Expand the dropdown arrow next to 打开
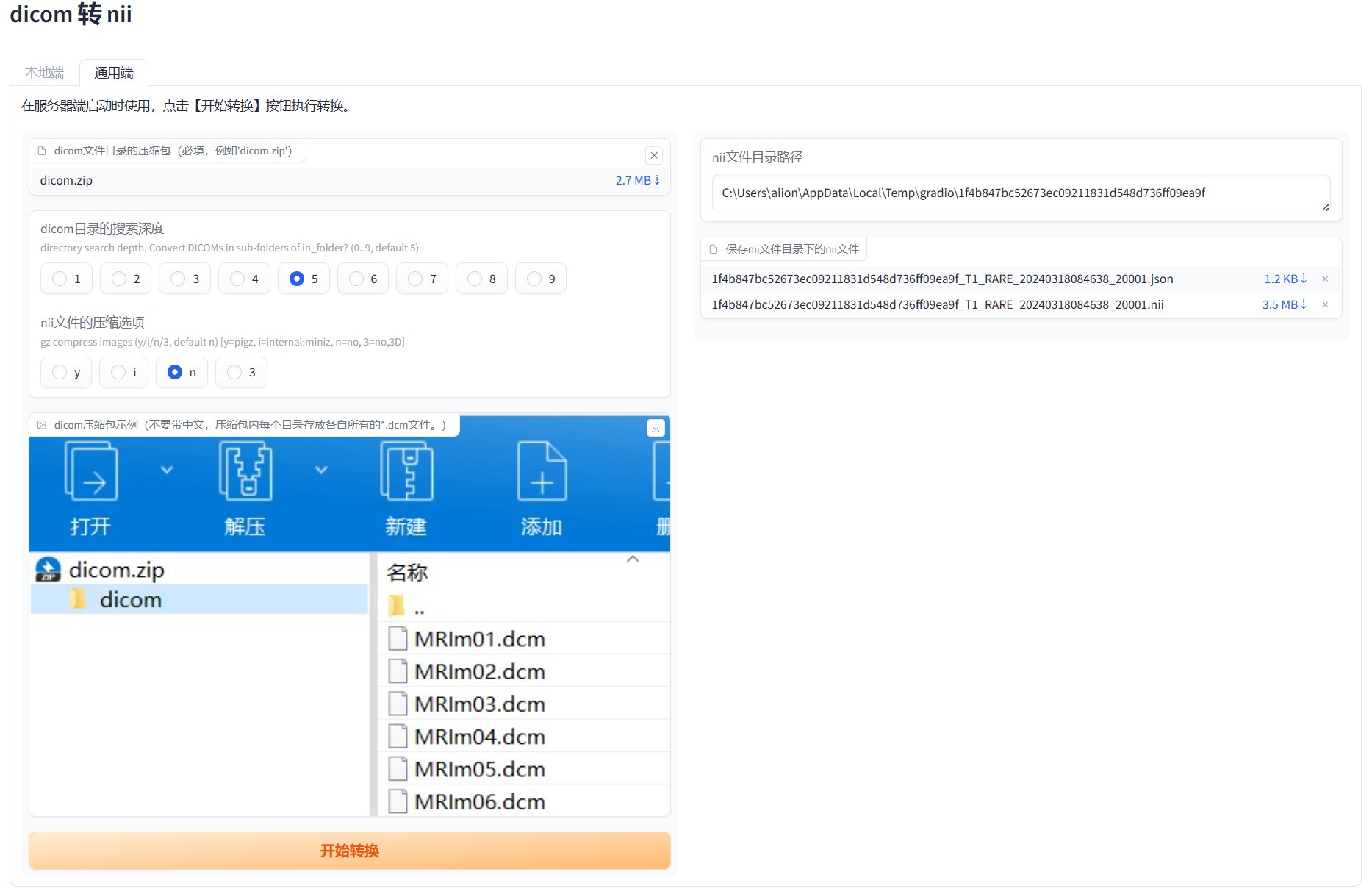The width and height of the screenshot is (1372, 894). tap(167, 470)
